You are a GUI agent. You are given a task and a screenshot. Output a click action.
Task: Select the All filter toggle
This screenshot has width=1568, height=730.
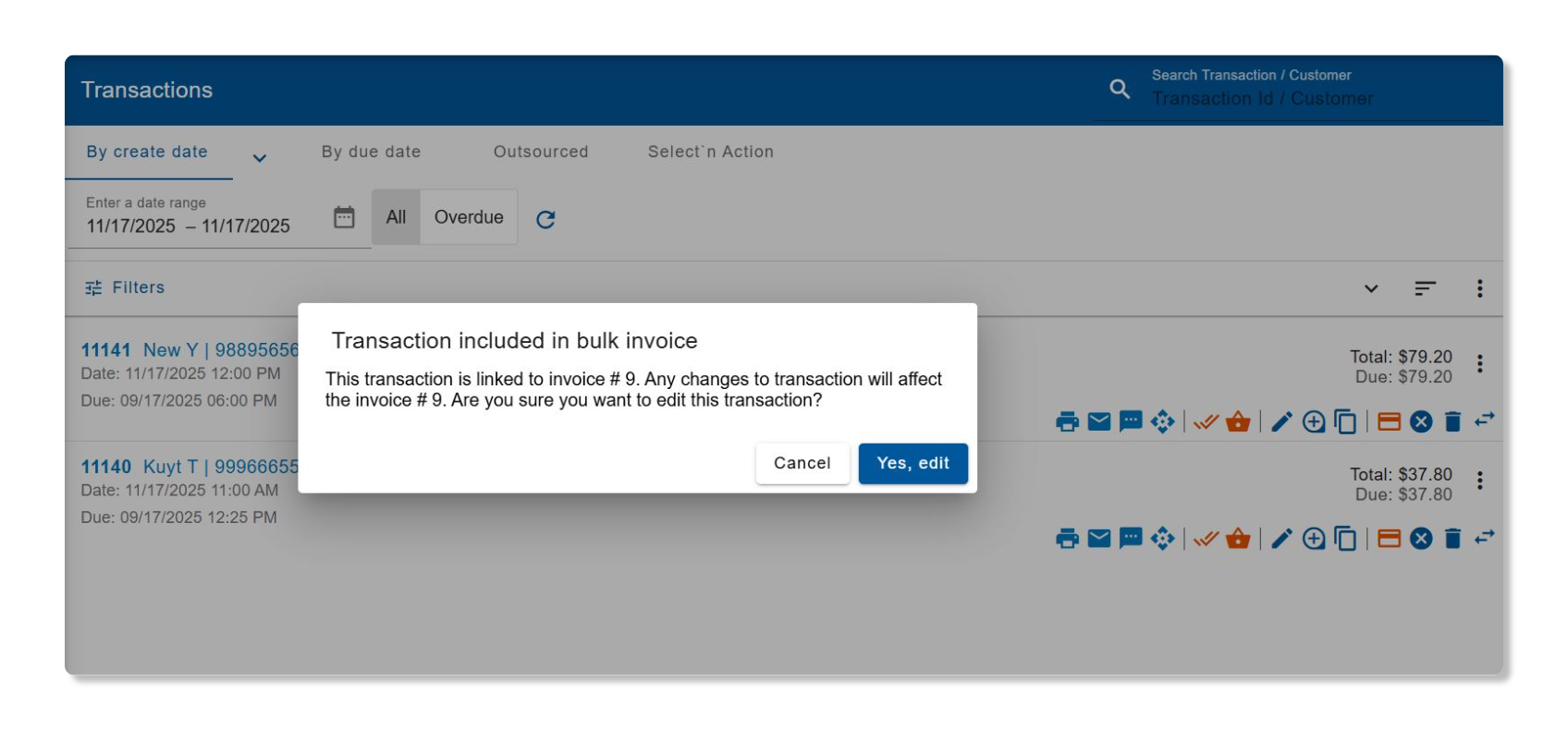396,217
